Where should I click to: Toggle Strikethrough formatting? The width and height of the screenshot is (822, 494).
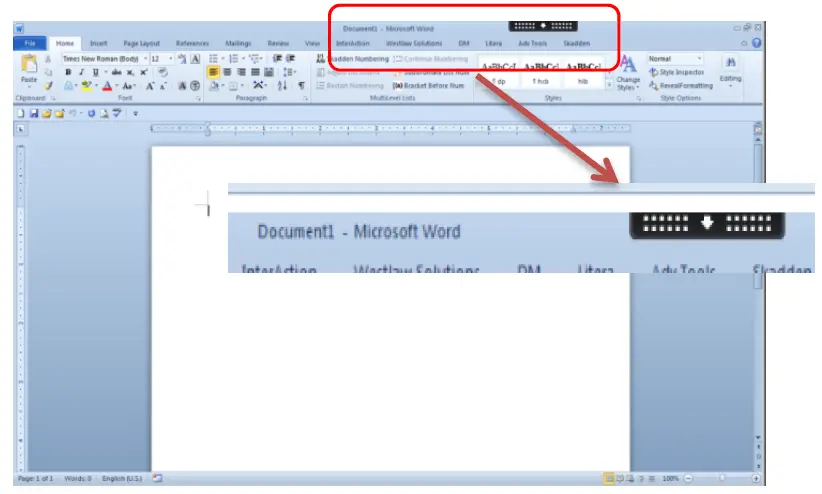pos(116,72)
